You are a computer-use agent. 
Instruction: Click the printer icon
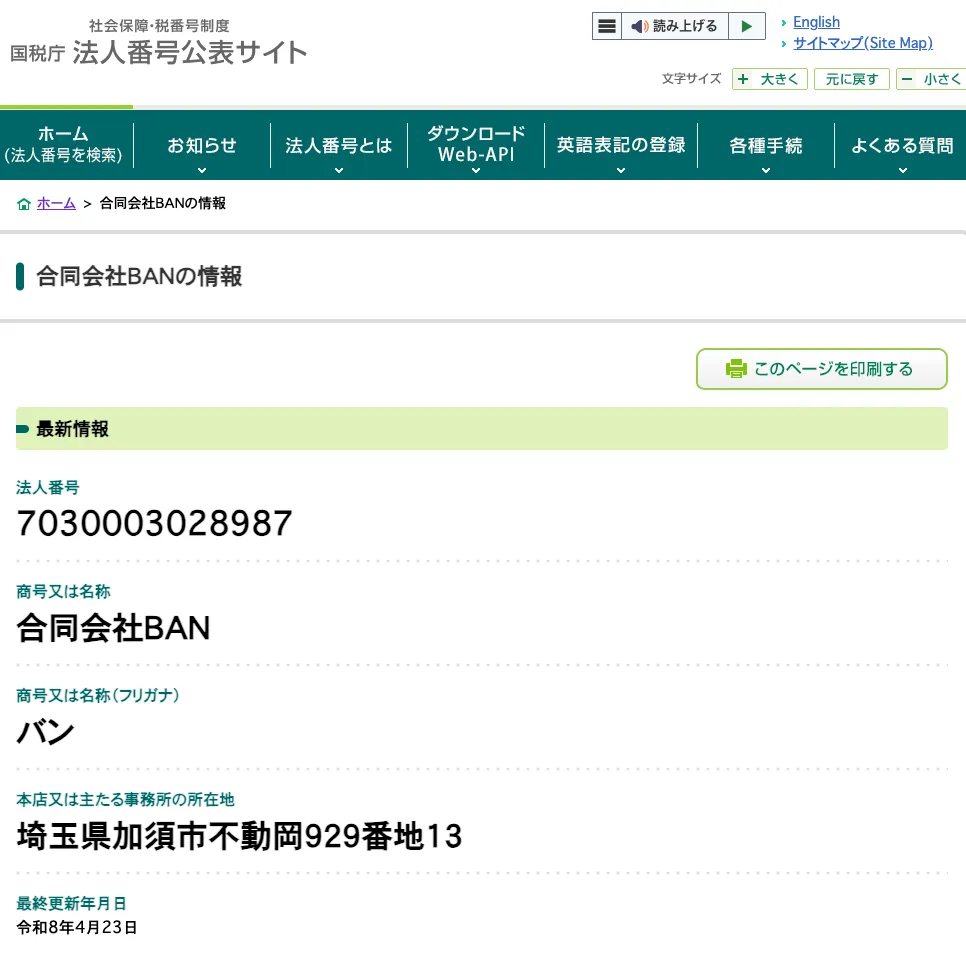736,368
